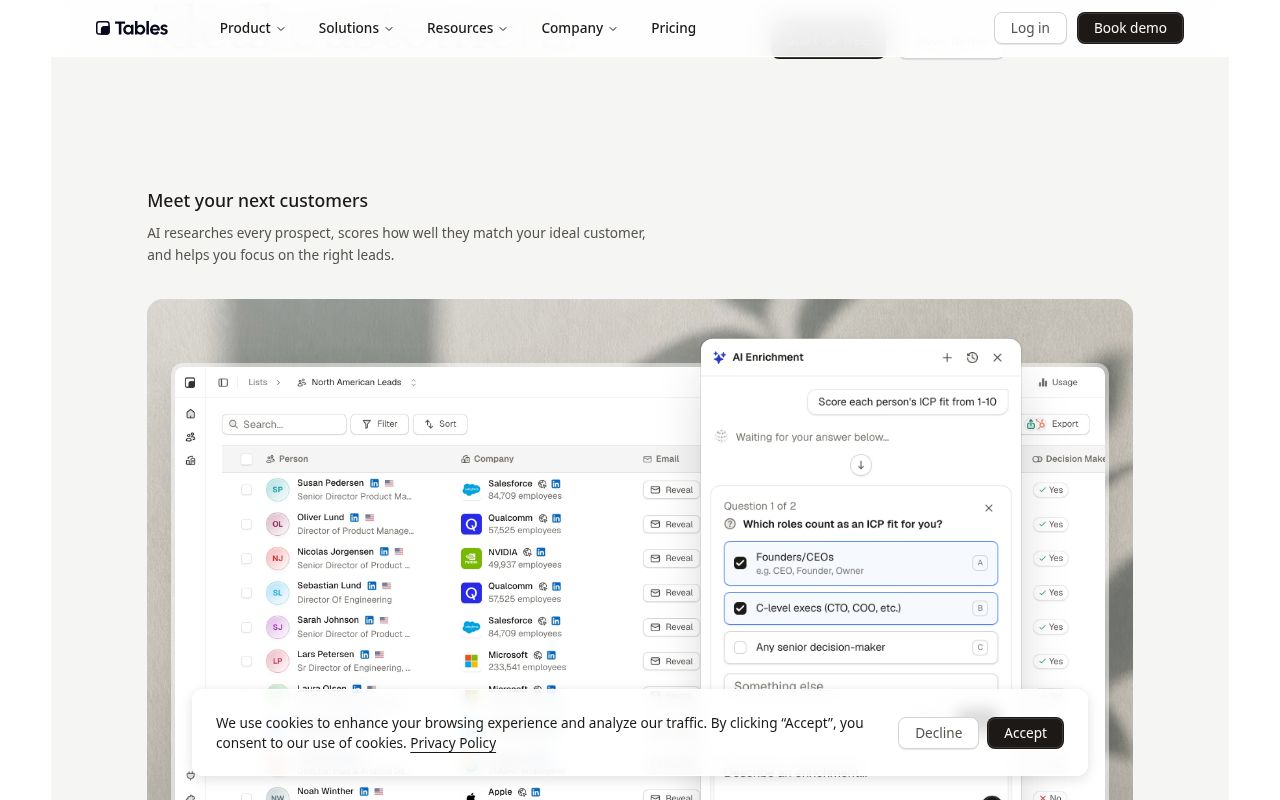This screenshot has height=800, width=1280.
Task: Expand the Solutions menu
Action: (356, 28)
